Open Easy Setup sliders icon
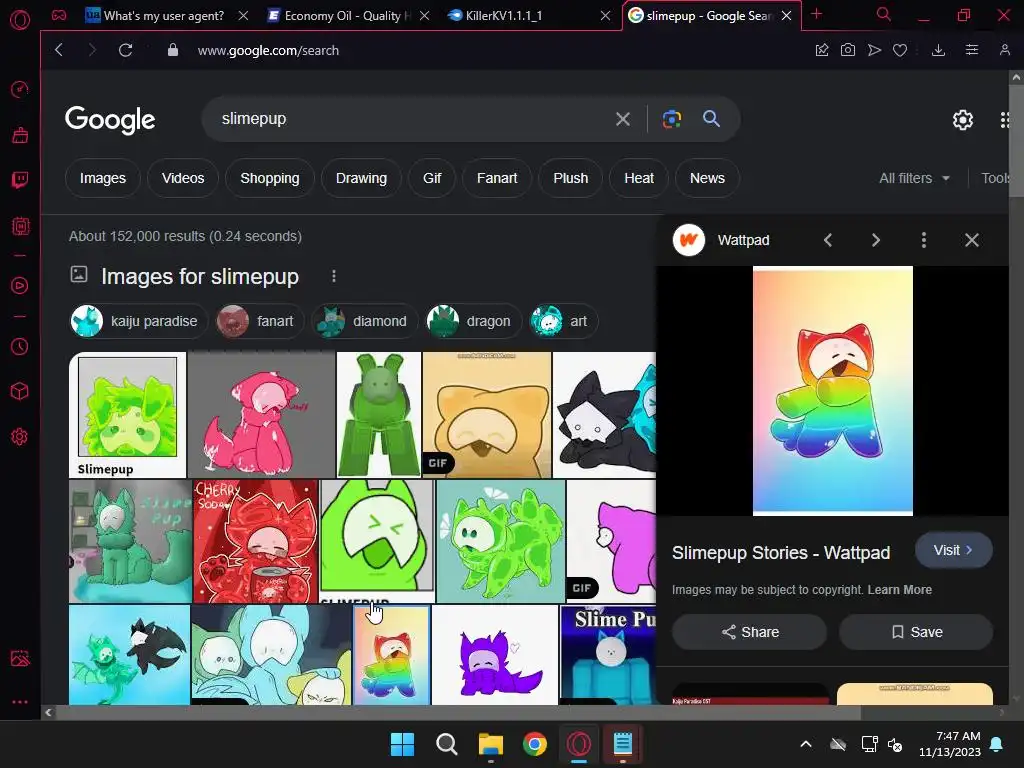The height and width of the screenshot is (768, 1024). tap(972, 50)
